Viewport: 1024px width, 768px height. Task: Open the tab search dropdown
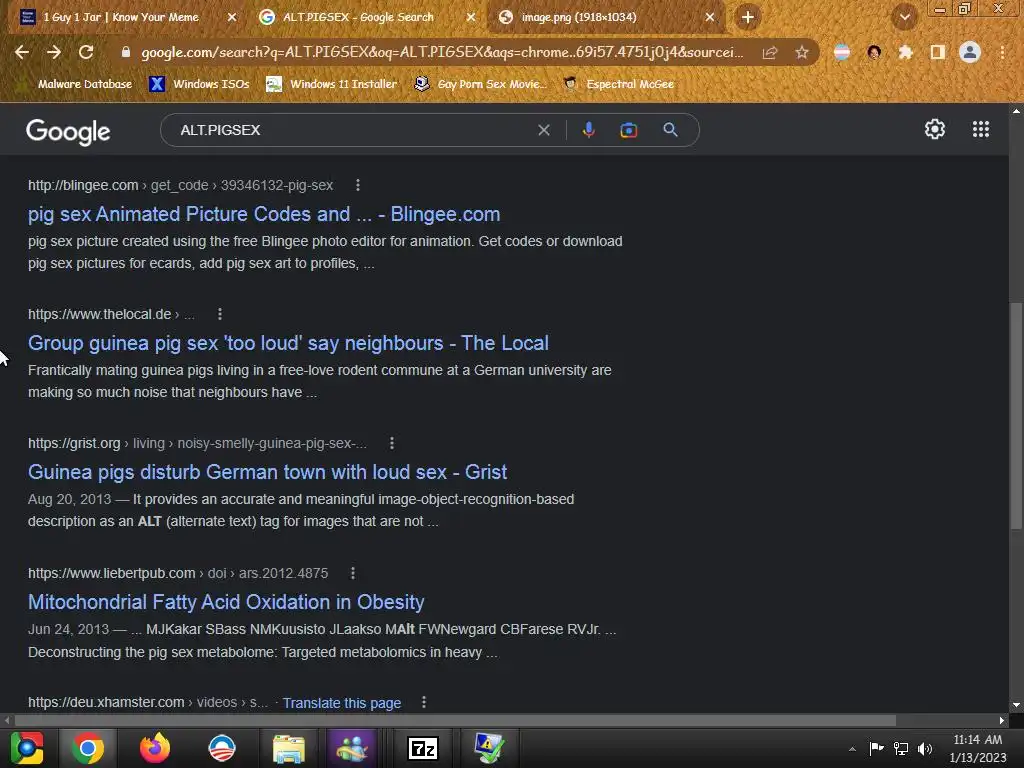coord(904,18)
